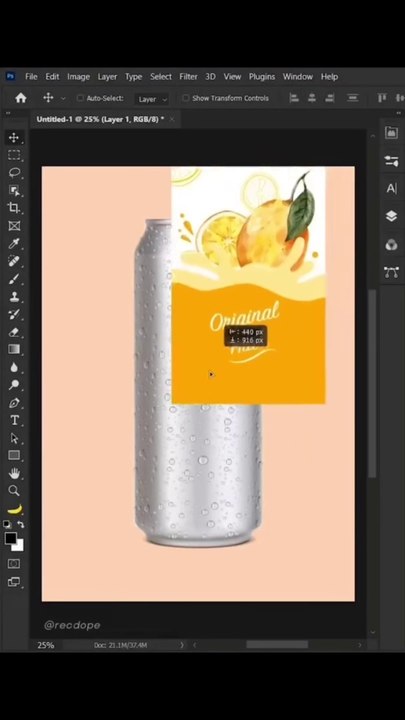
Task: Select the Object Selection tool
Action: pos(14,190)
